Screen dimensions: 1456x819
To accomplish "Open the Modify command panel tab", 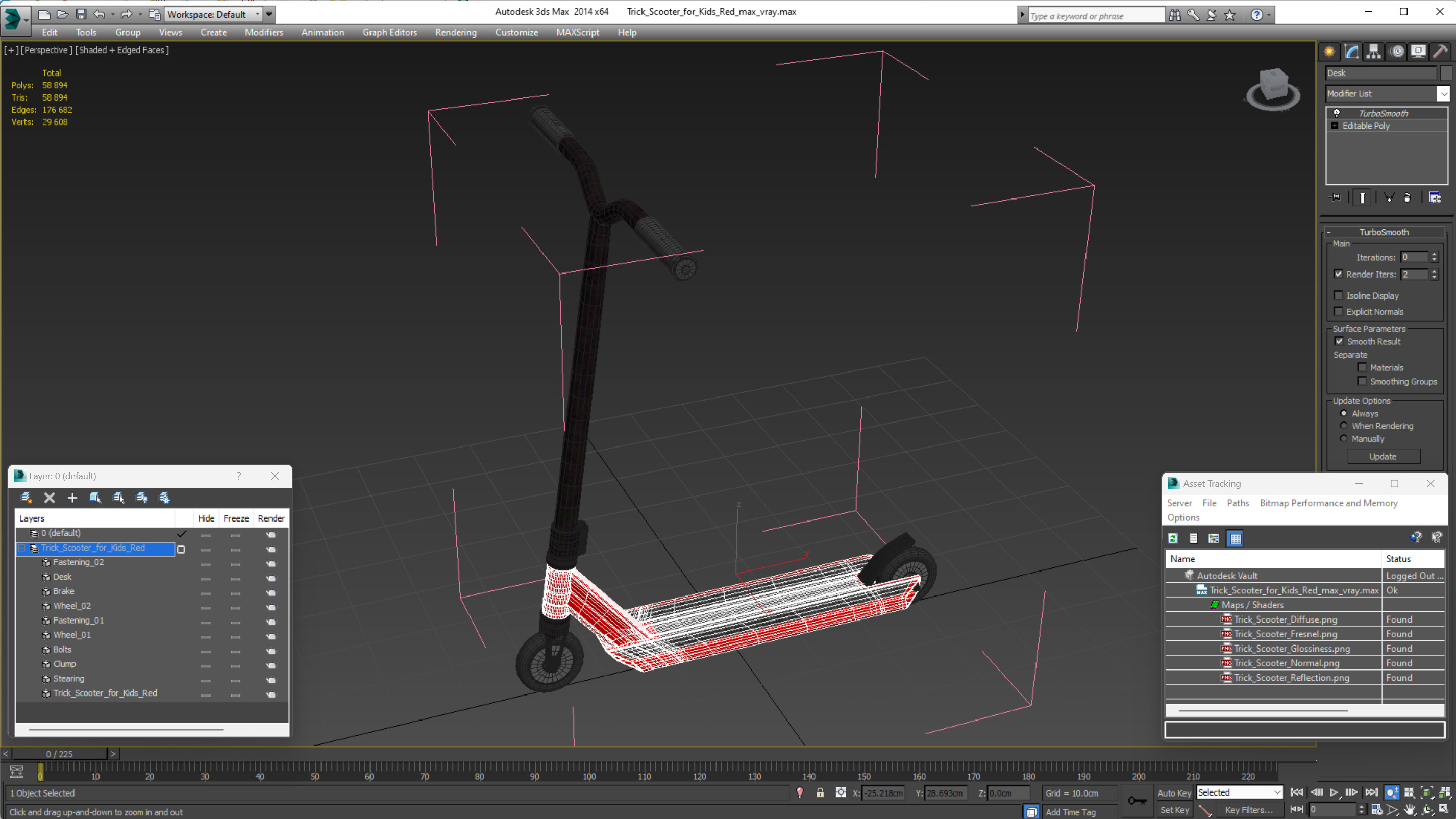I will (1351, 52).
